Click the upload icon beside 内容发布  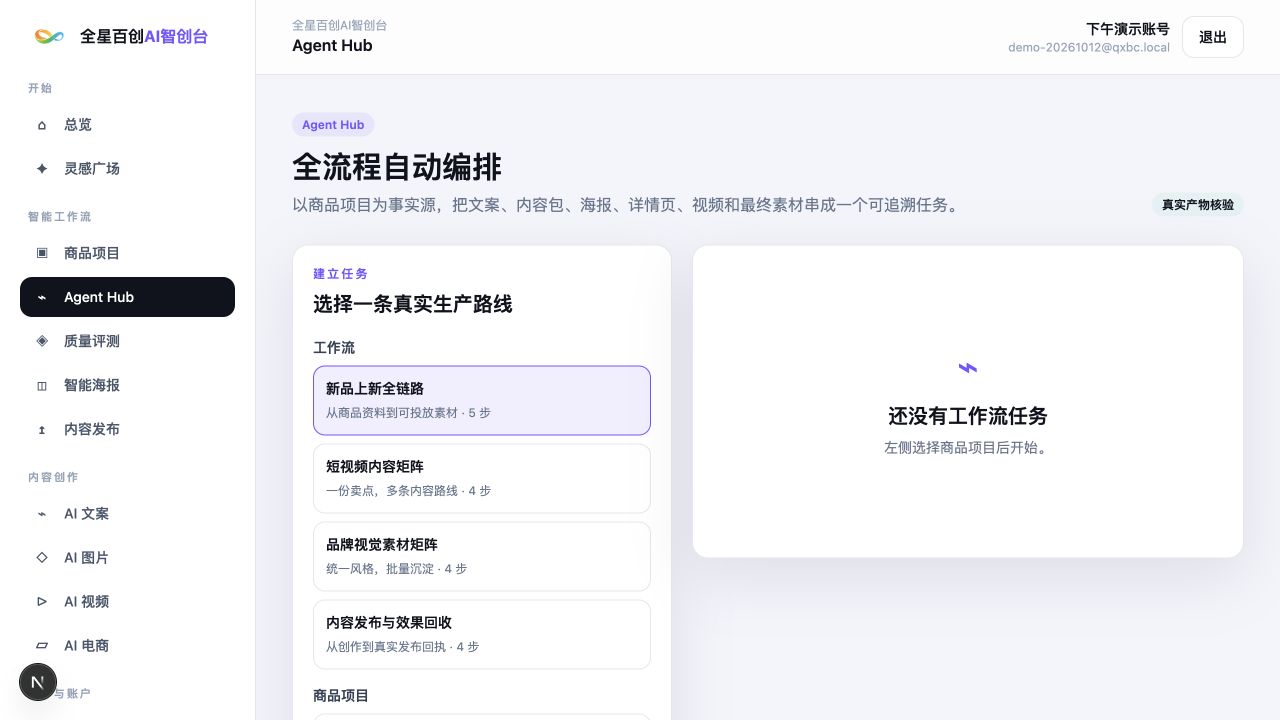pyautogui.click(x=42, y=429)
